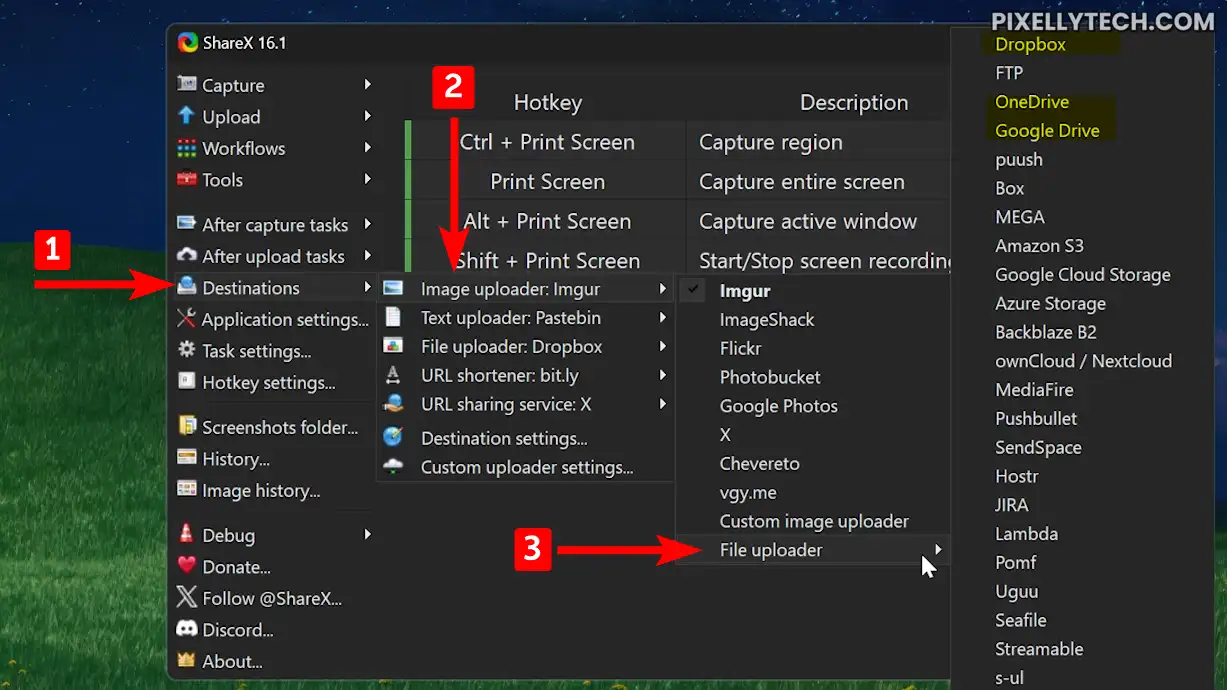Click the Screenshots folder icon

coord(186,426)
